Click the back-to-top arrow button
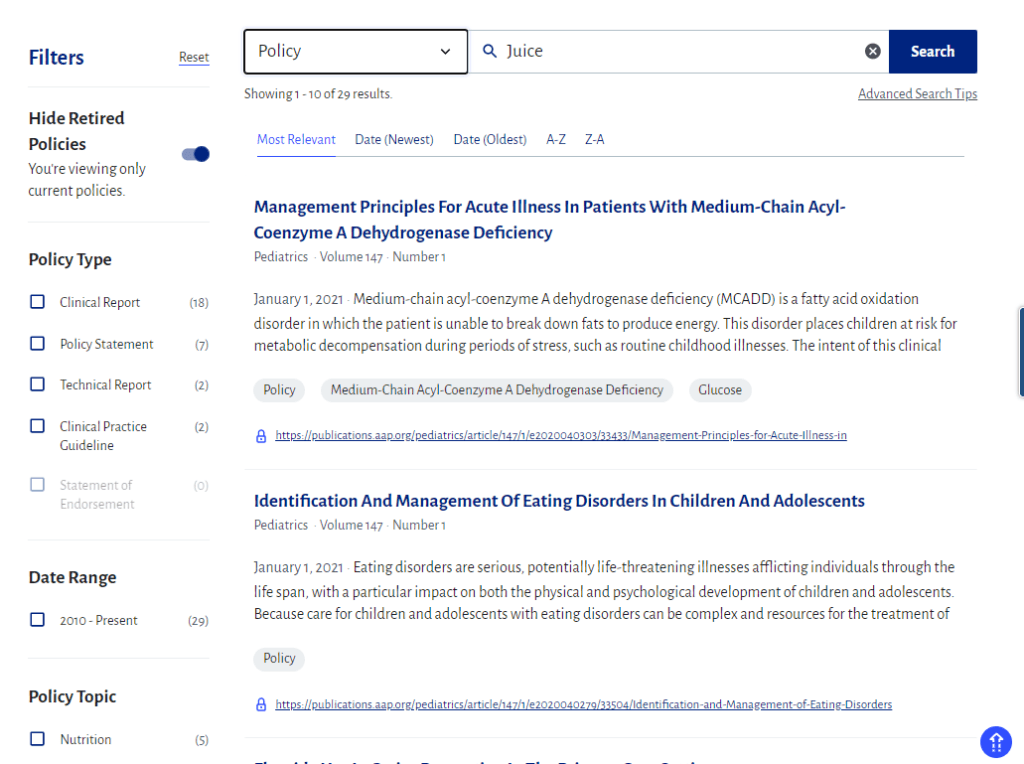 point(996,742)
